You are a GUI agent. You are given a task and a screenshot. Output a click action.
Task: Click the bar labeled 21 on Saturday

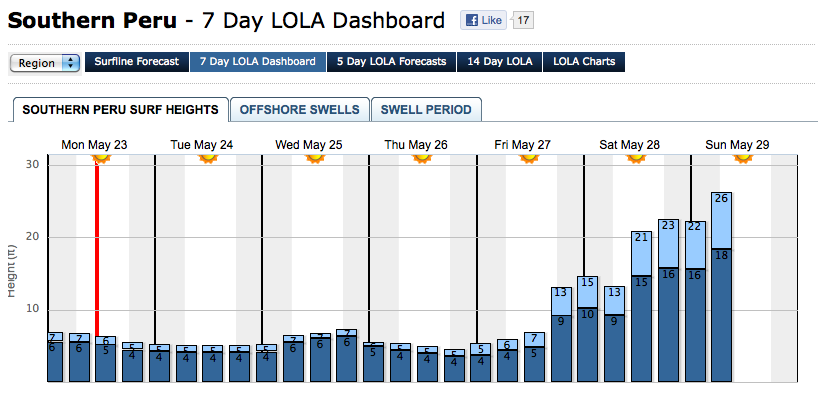(x=641, y=306)
